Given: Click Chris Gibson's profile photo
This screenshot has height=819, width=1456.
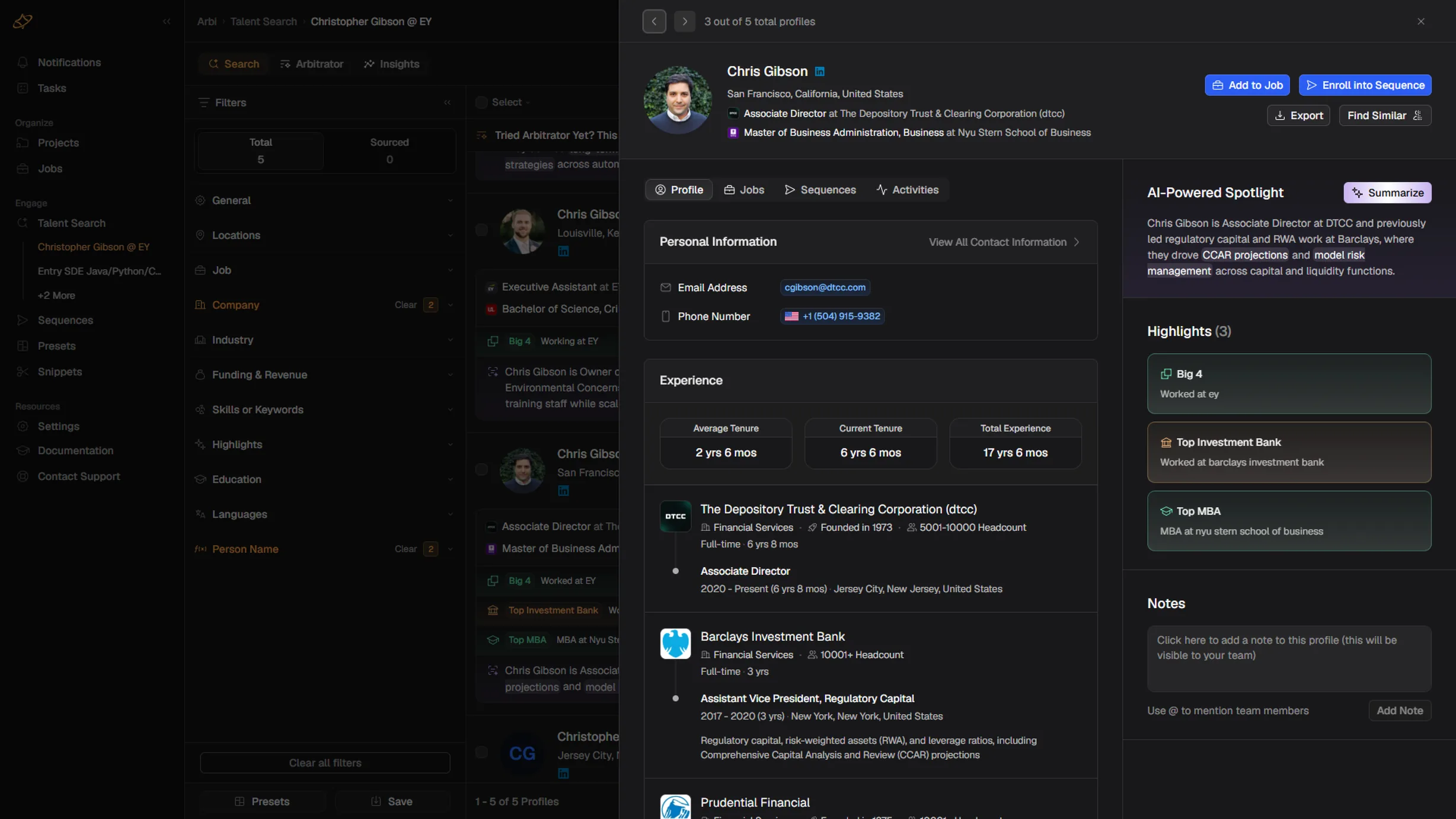Looking at the screenshot, I should 678,100.
